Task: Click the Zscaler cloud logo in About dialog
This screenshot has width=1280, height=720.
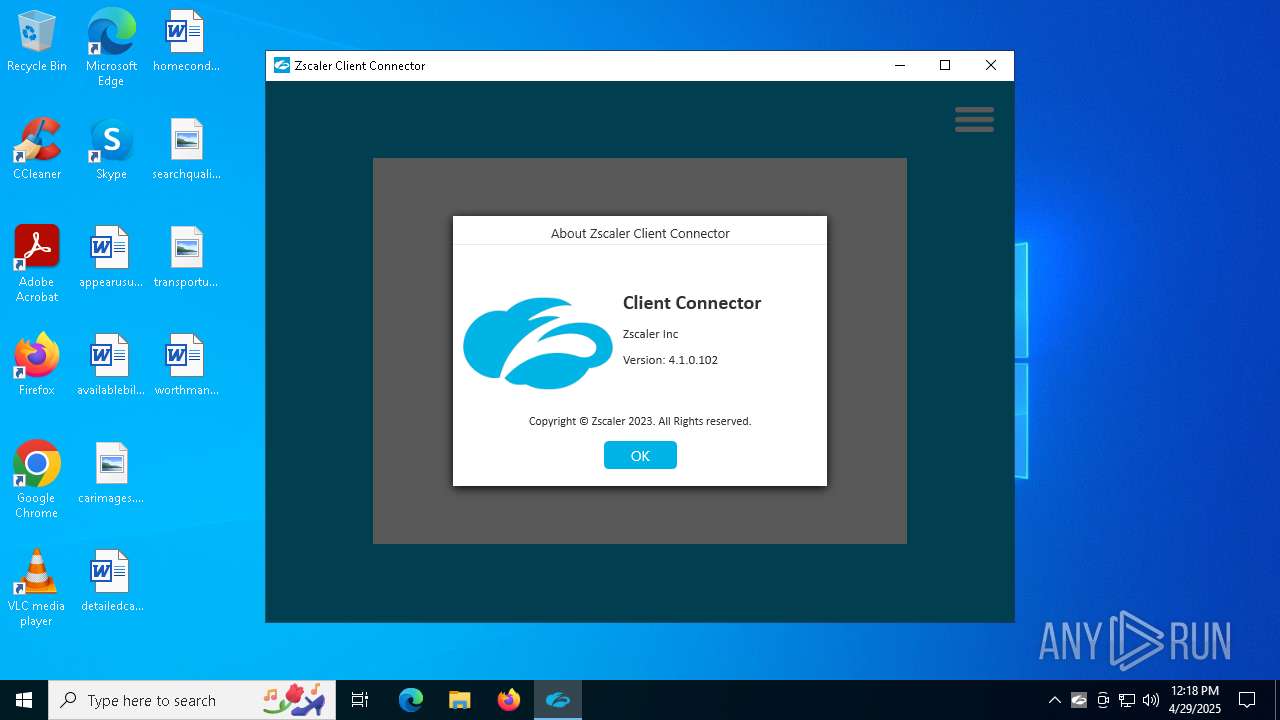Action: tap(537, 343)
